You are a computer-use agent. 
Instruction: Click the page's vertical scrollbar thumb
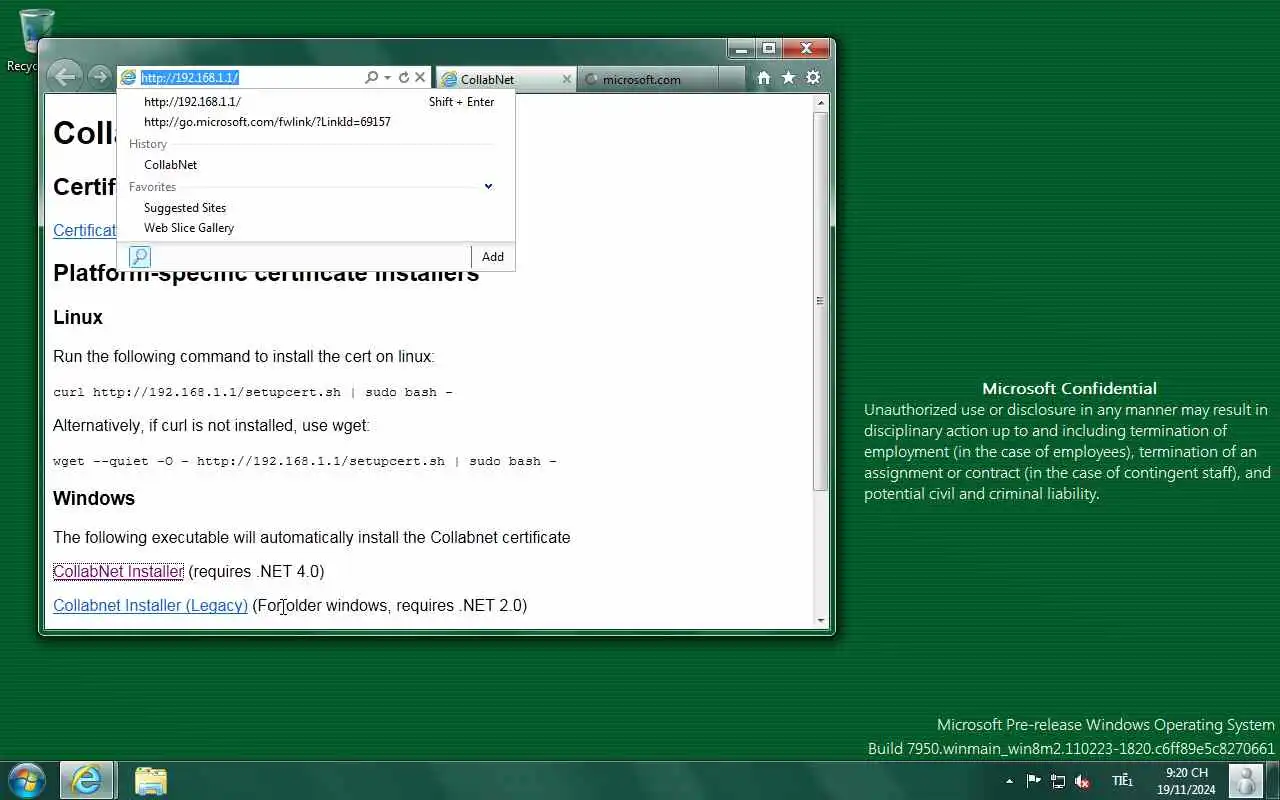click(821, 301)
